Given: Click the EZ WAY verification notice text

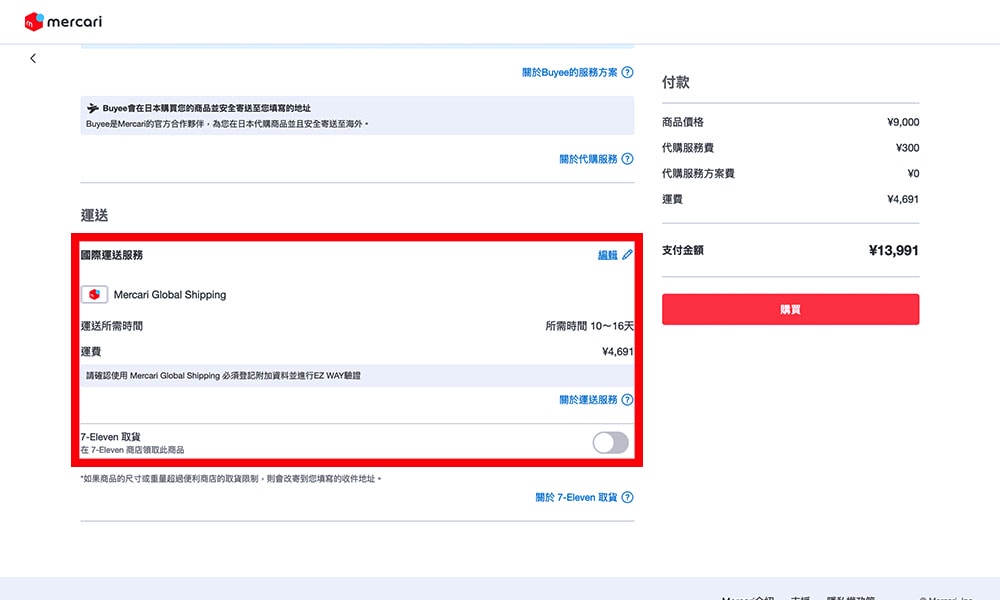Looking at the screenshot, I should point(223,376).
